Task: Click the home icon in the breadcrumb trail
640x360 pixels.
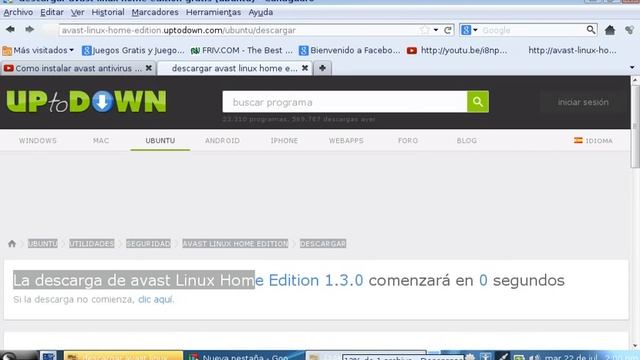Action: coord(12,244)
